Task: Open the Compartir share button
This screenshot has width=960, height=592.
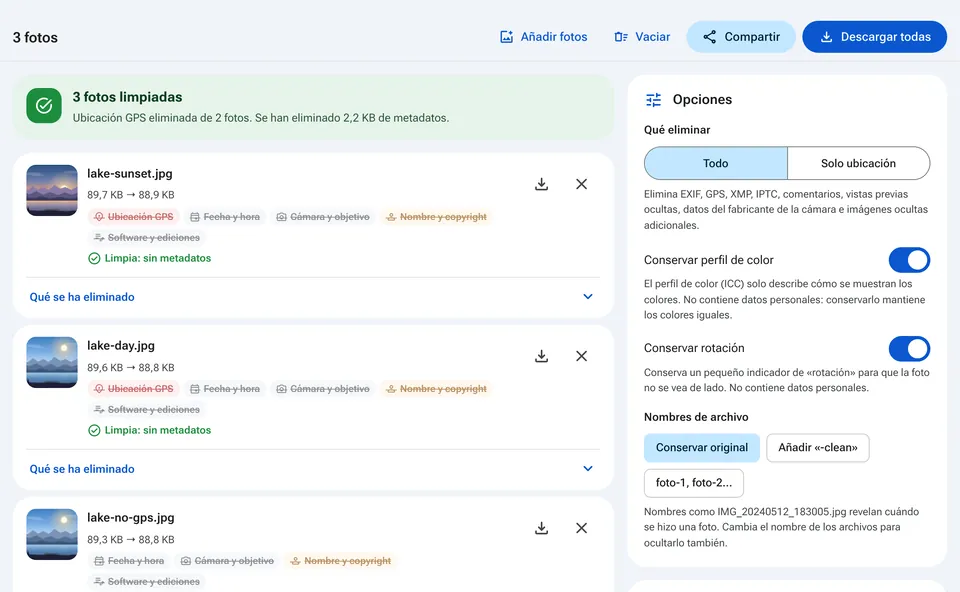Action: point(741,37)
